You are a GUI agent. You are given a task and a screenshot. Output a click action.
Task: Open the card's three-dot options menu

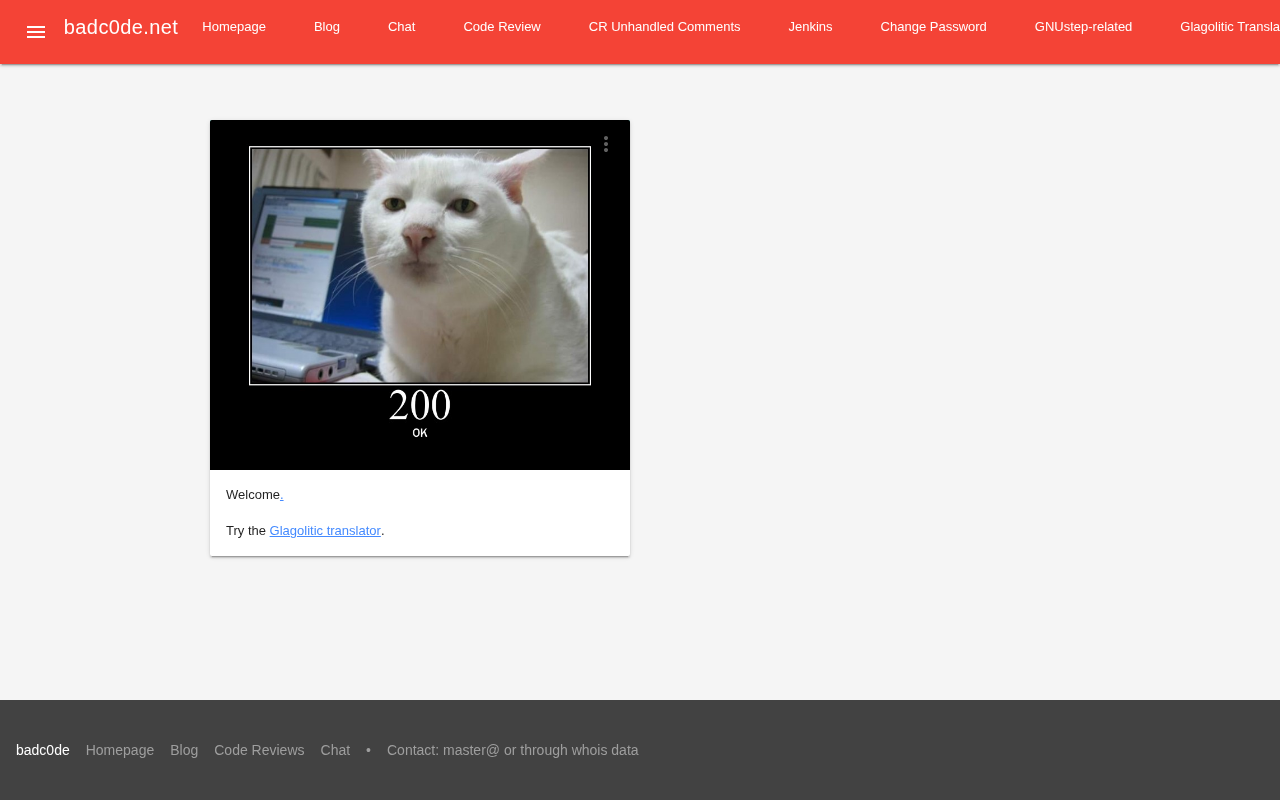tap(606, 144)
